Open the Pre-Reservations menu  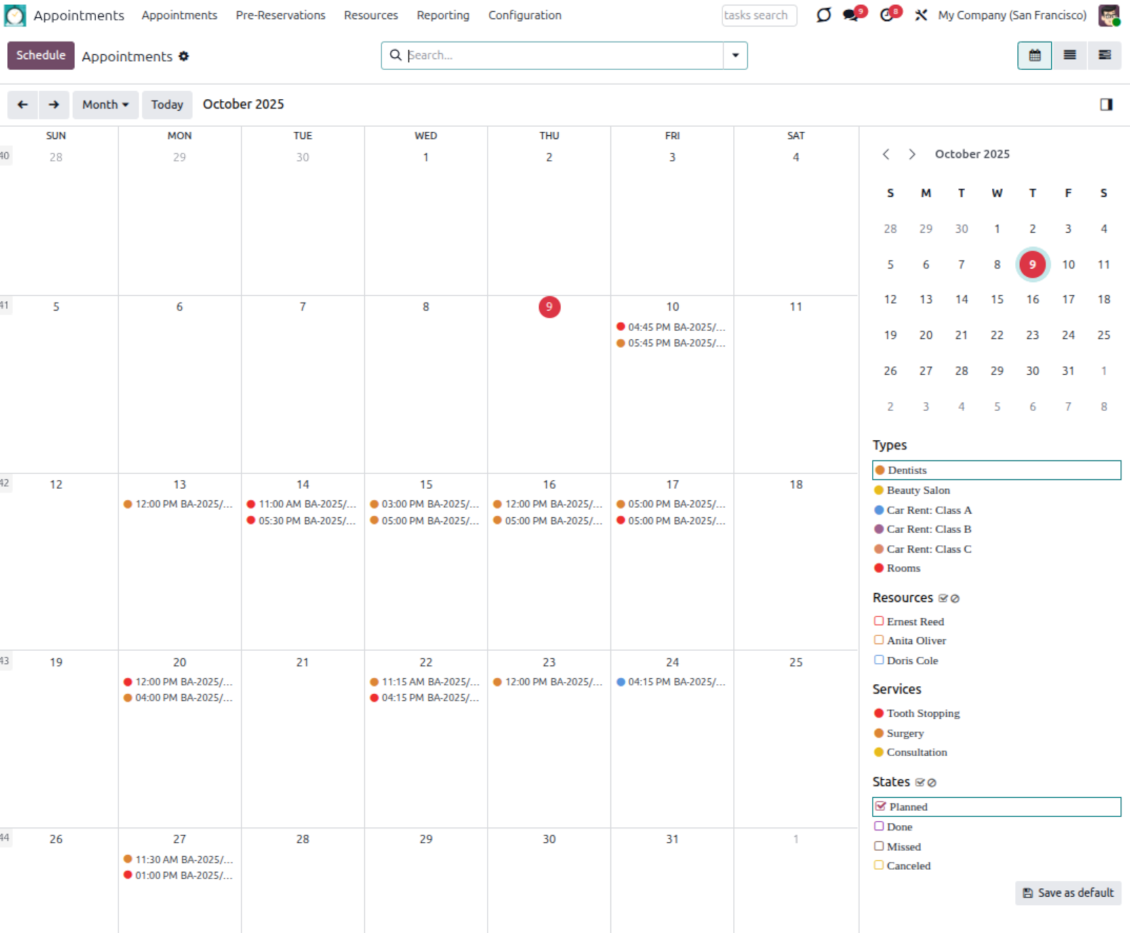(x=280, y=16)
